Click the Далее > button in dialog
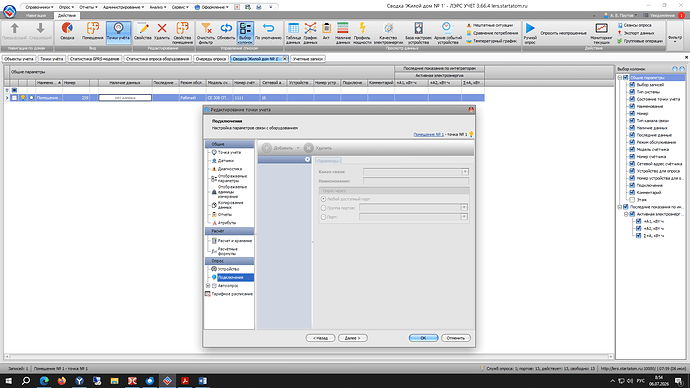 pyautogui.click(x=352, y=338)
